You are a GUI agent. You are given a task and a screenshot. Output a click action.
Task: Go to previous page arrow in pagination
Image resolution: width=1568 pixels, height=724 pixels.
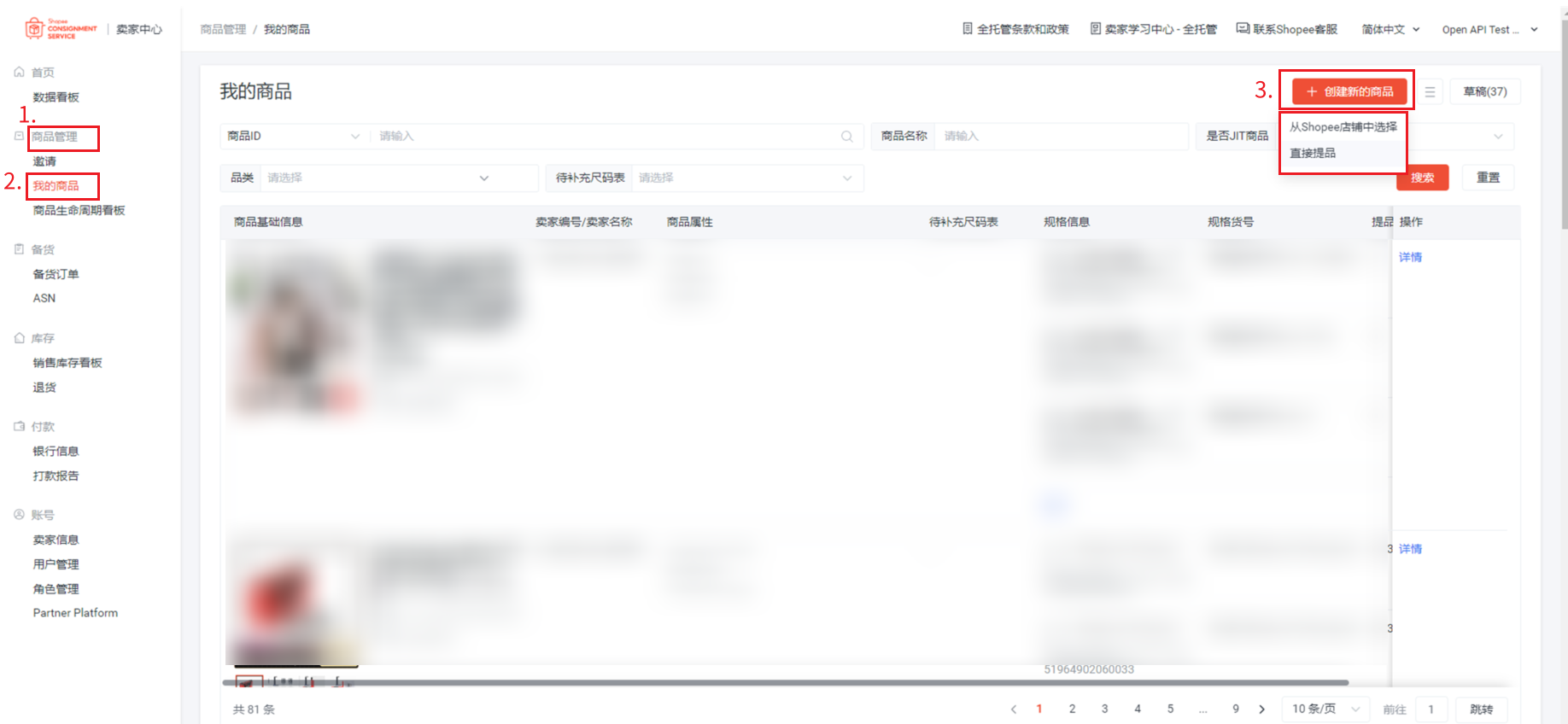click(x=1014, y=709)
